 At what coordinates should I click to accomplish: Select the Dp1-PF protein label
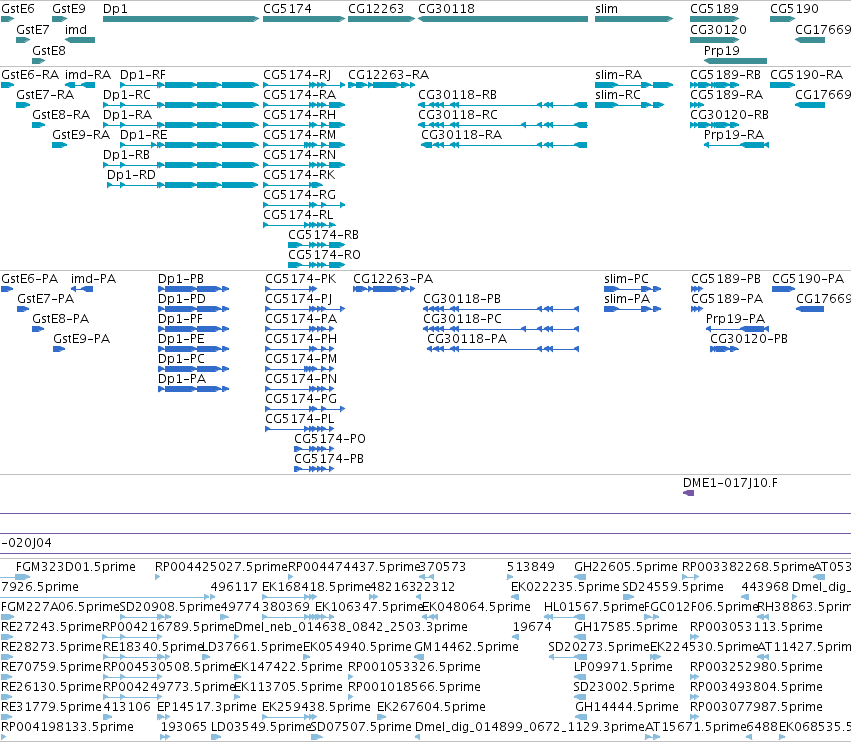coord(180,319)
